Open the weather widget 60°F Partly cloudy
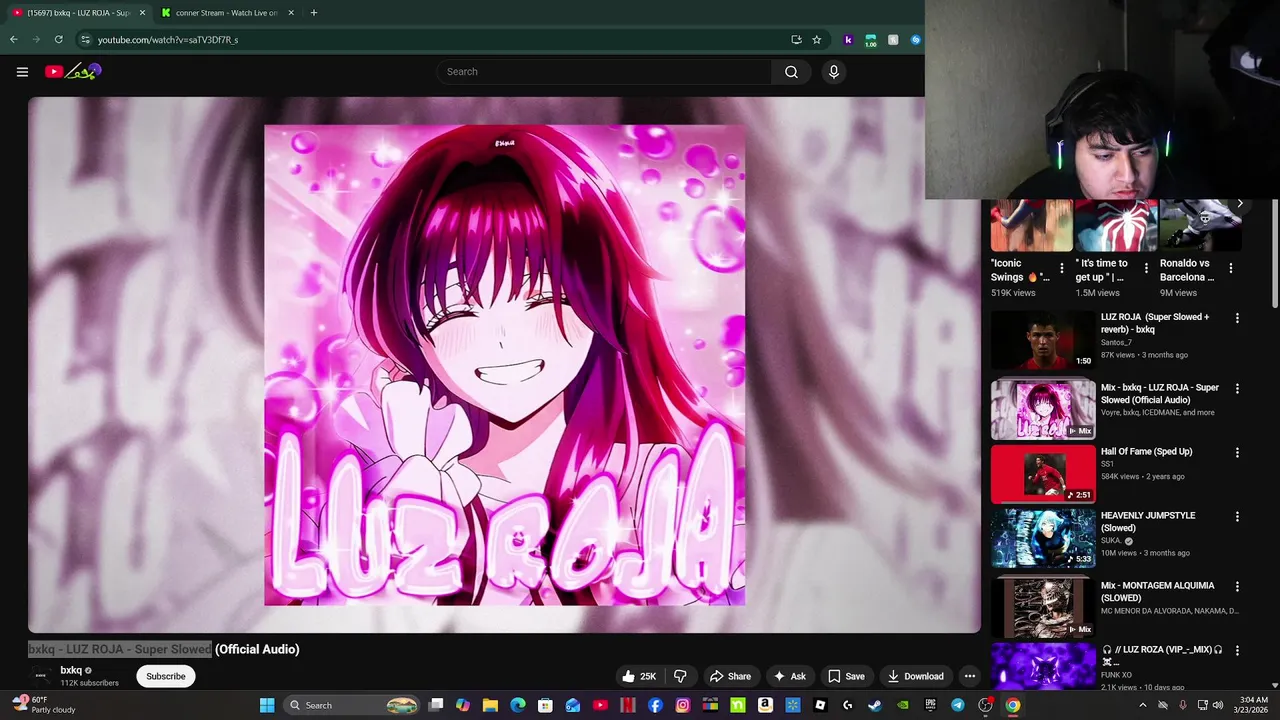Screen dimensions: 1280x720 (x=43, y=705)
